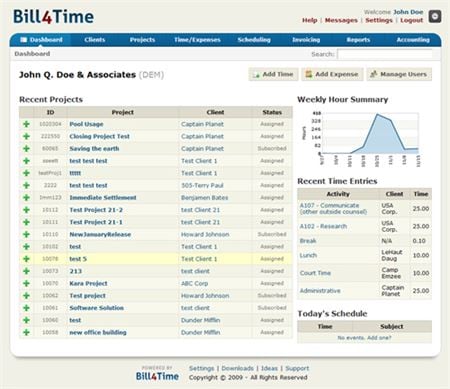The height and width of the screenshot is (389, 450).
Task: Click the footer Bill4Time logo
Action: click(157, 376)
